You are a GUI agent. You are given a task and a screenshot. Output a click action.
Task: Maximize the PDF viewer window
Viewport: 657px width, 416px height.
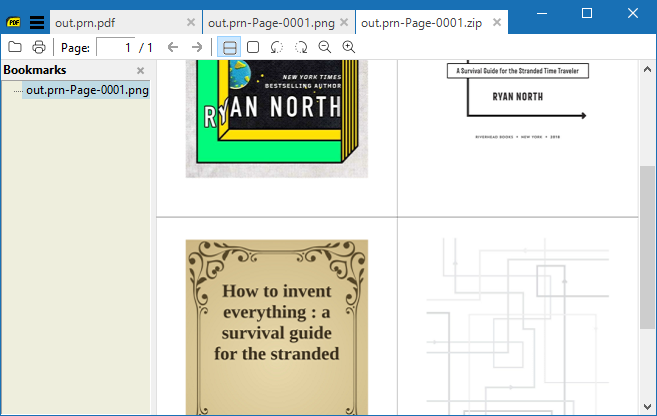587,13
